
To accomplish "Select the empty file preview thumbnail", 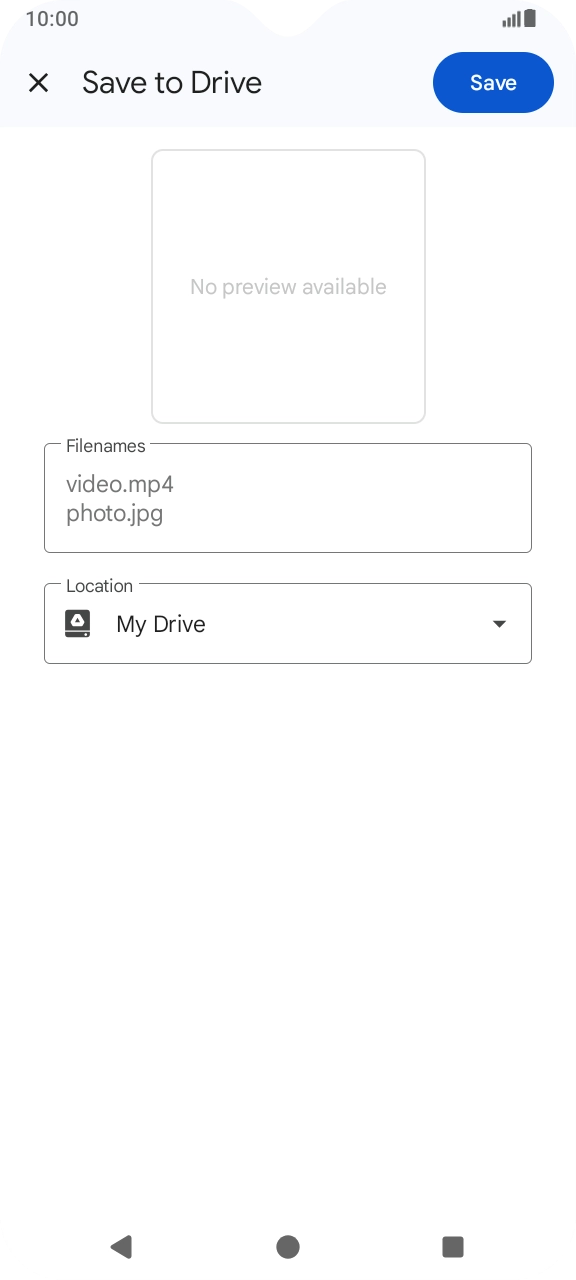I will (288, 287).
